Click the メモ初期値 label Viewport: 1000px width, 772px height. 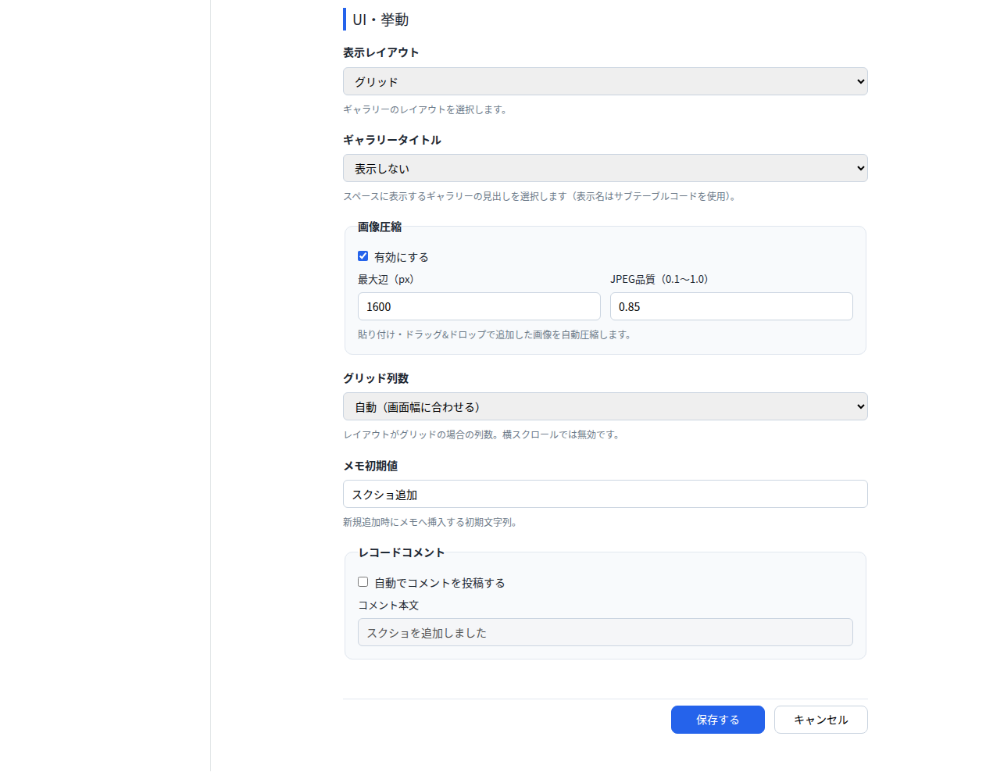370,466
